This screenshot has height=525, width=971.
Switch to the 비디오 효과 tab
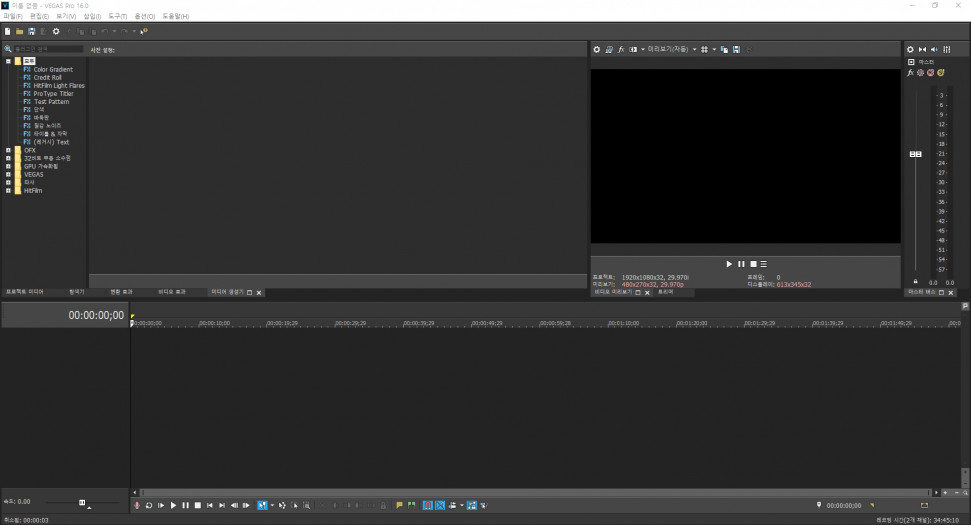click(x=172, y=292)
